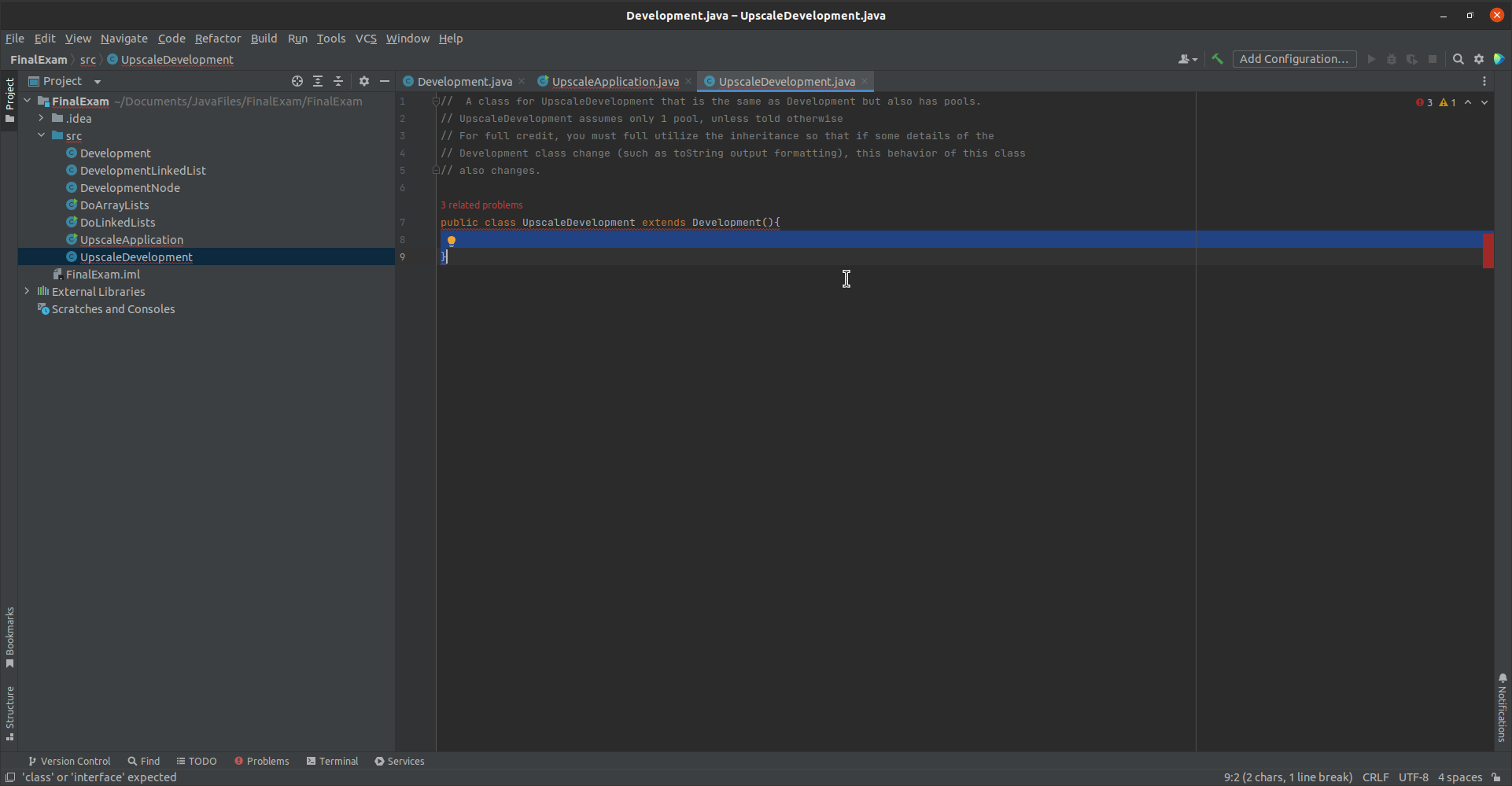
Task: Click the Stop square icon
Action: click(x=1433, y=59)
